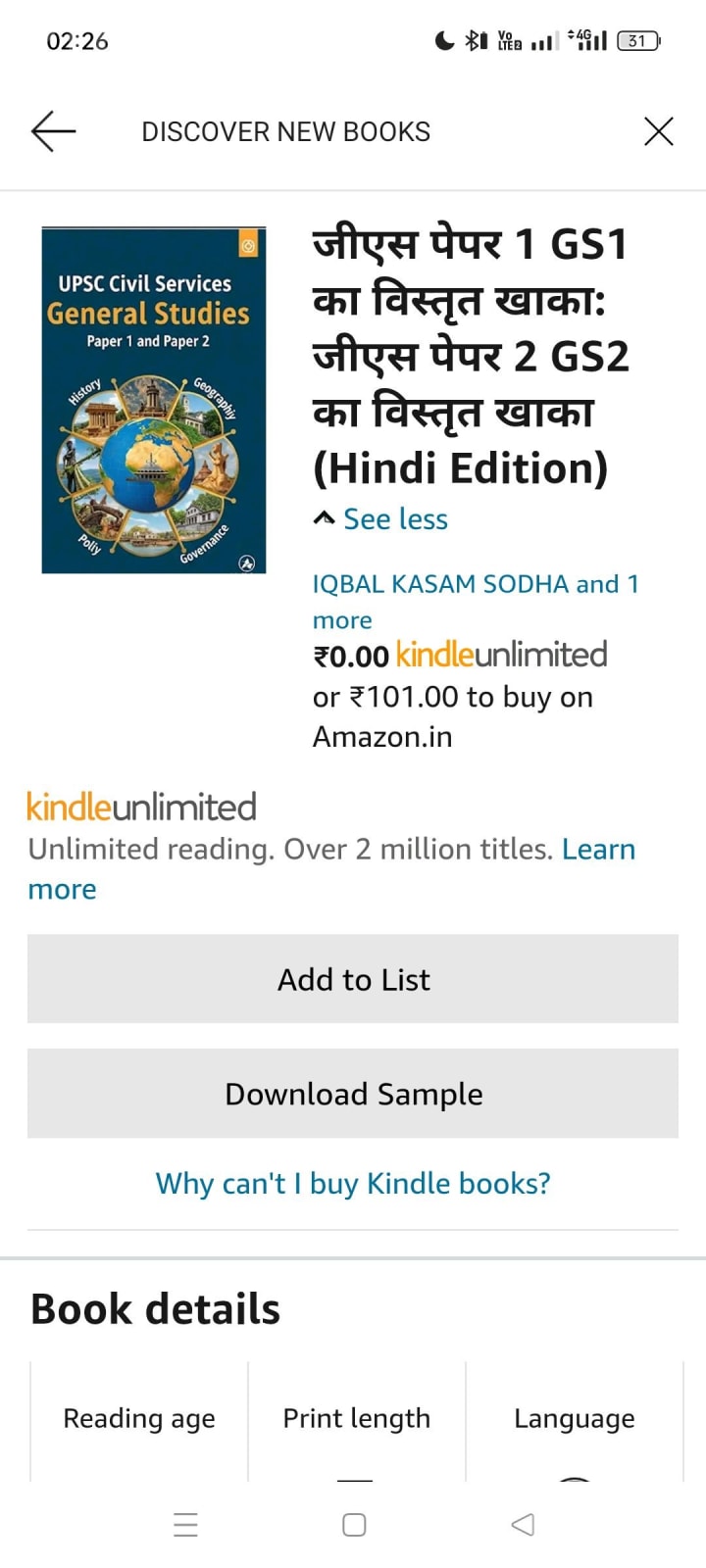This screenshot has height=1568, width=706.
Task: Tap Learn more about Kindle Unlimited
Action: tap(599, 849)
